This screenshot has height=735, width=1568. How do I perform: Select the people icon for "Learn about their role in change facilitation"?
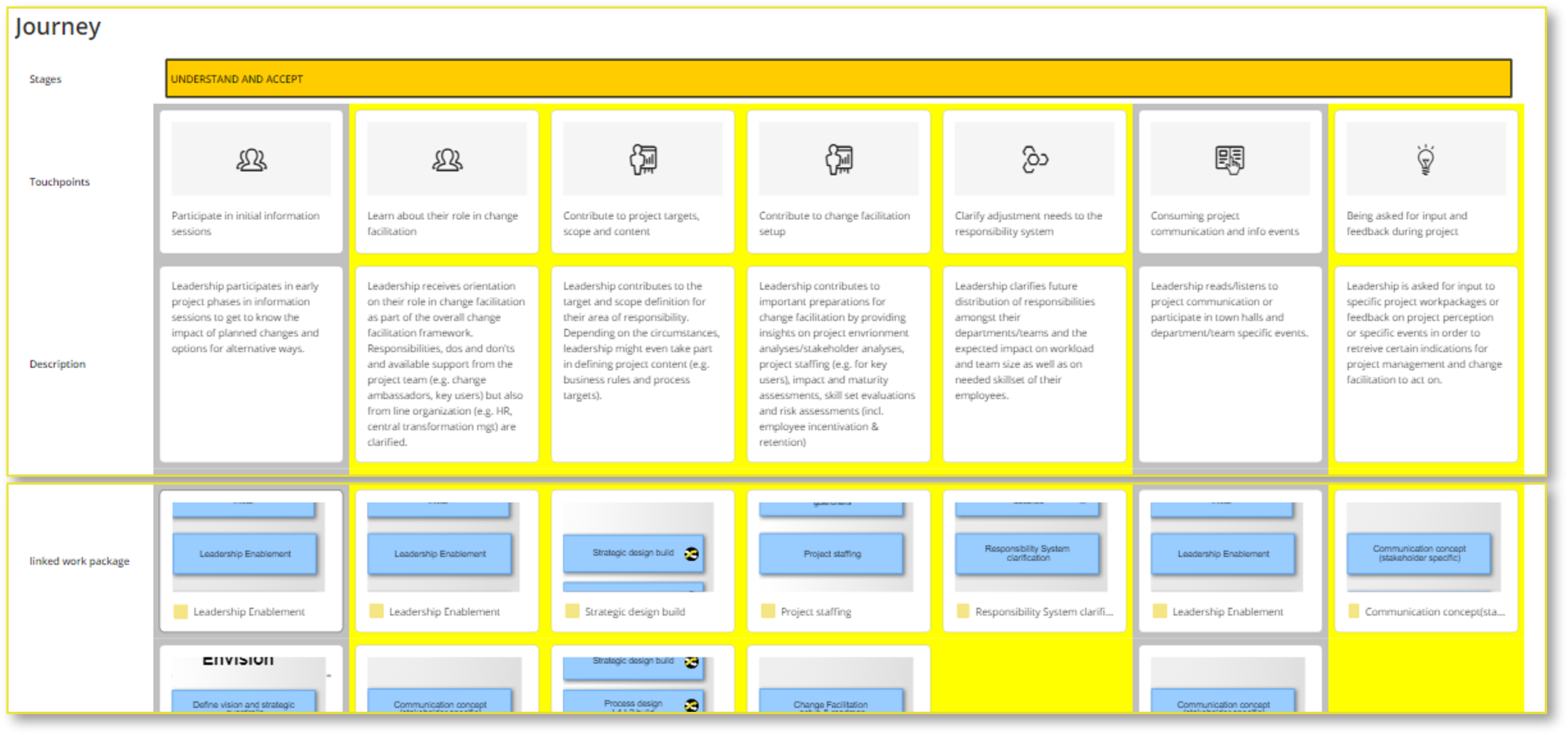(446, 159)
